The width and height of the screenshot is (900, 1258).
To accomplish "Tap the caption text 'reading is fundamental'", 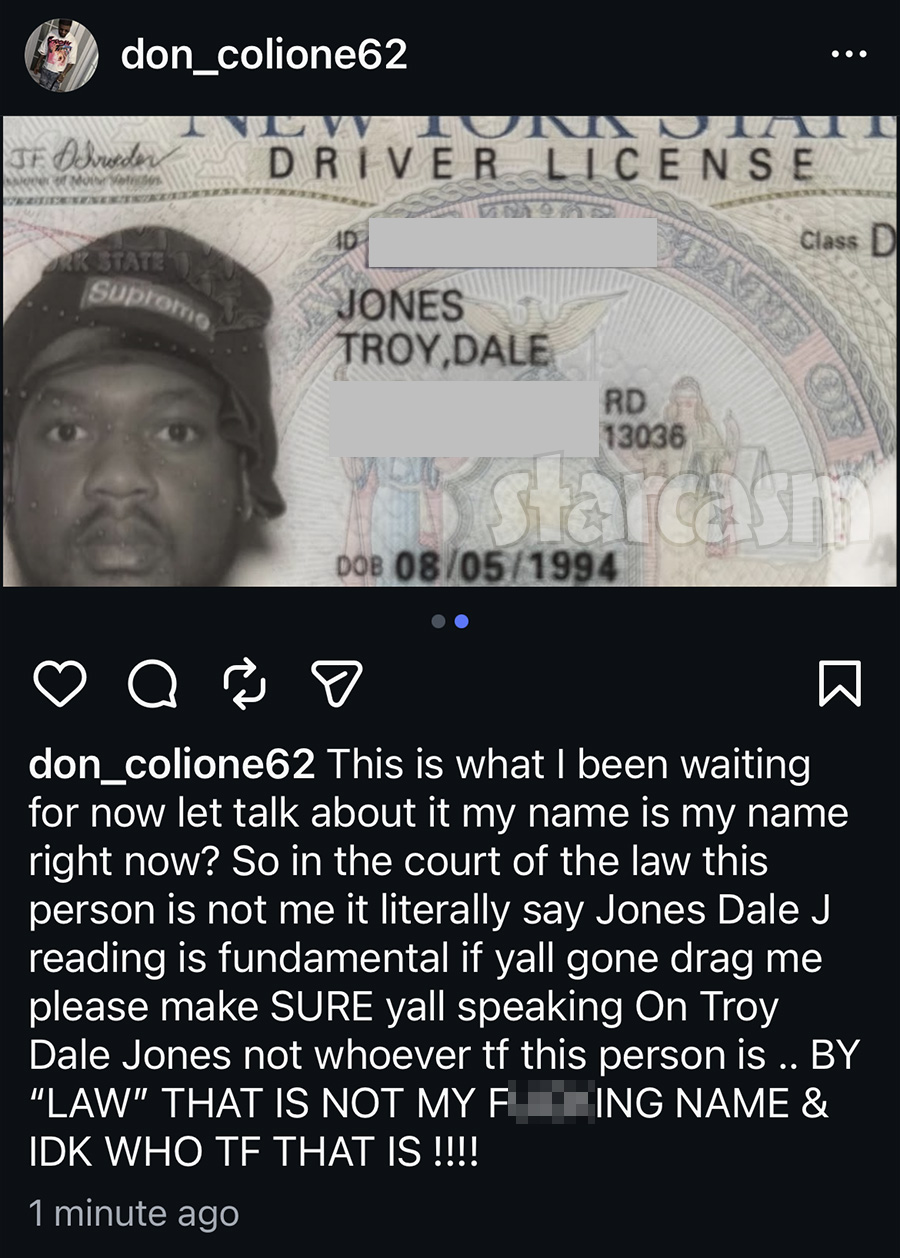I will (238, 959).
